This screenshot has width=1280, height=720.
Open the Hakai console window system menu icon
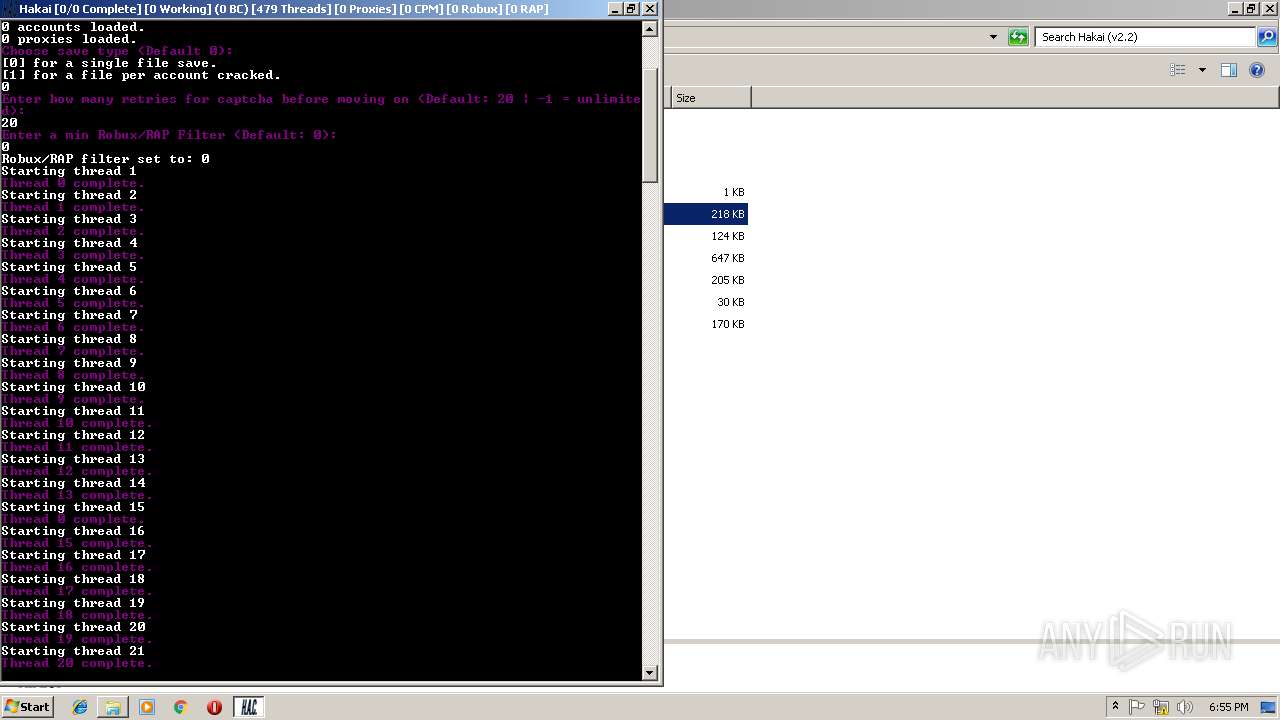(9, 9)
